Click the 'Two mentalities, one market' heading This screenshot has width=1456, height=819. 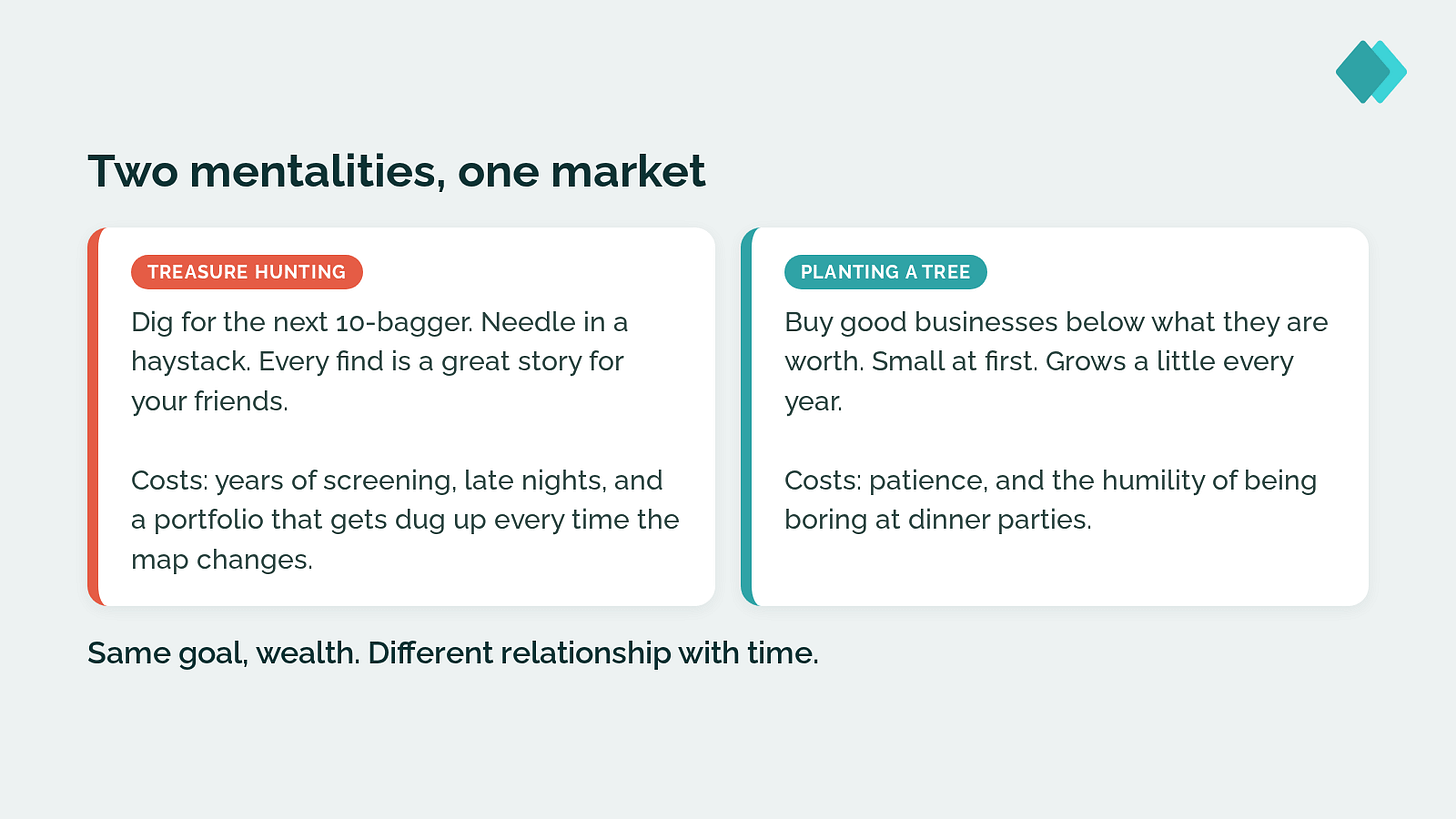pos(397,172)
